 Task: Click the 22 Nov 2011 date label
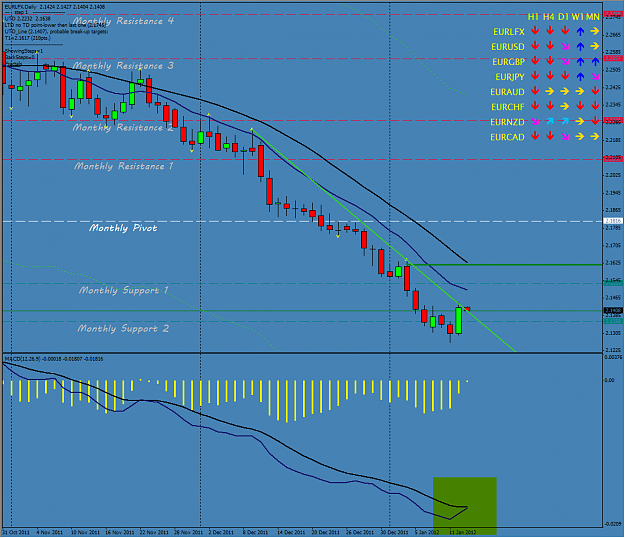[x=154, y=532]
